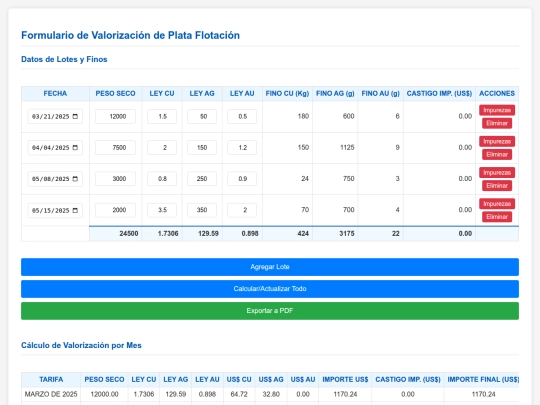
Task: Click total Peso Seco value 24500
Action: (129, 233)
